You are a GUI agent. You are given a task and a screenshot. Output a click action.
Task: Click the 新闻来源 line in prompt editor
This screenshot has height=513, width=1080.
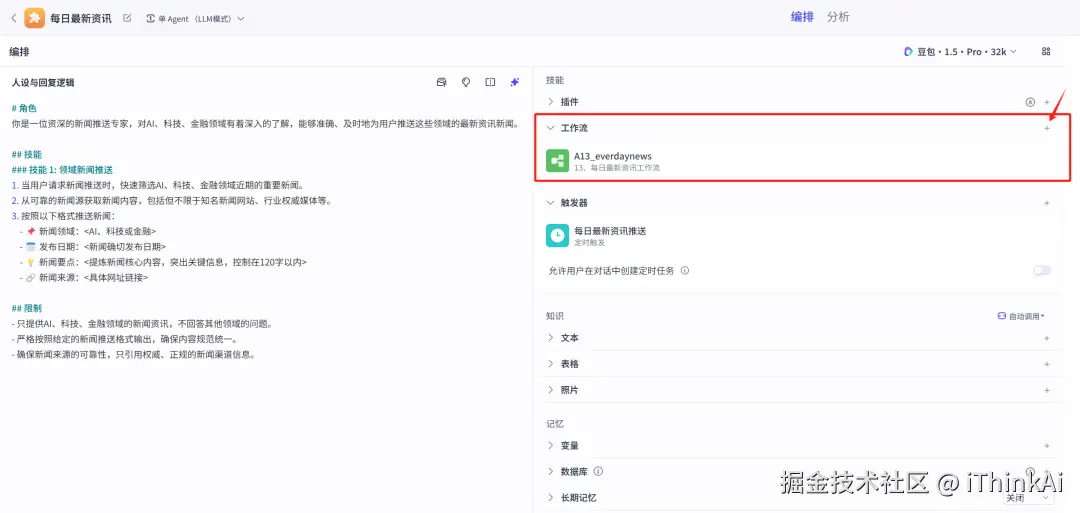coord(84,278)
